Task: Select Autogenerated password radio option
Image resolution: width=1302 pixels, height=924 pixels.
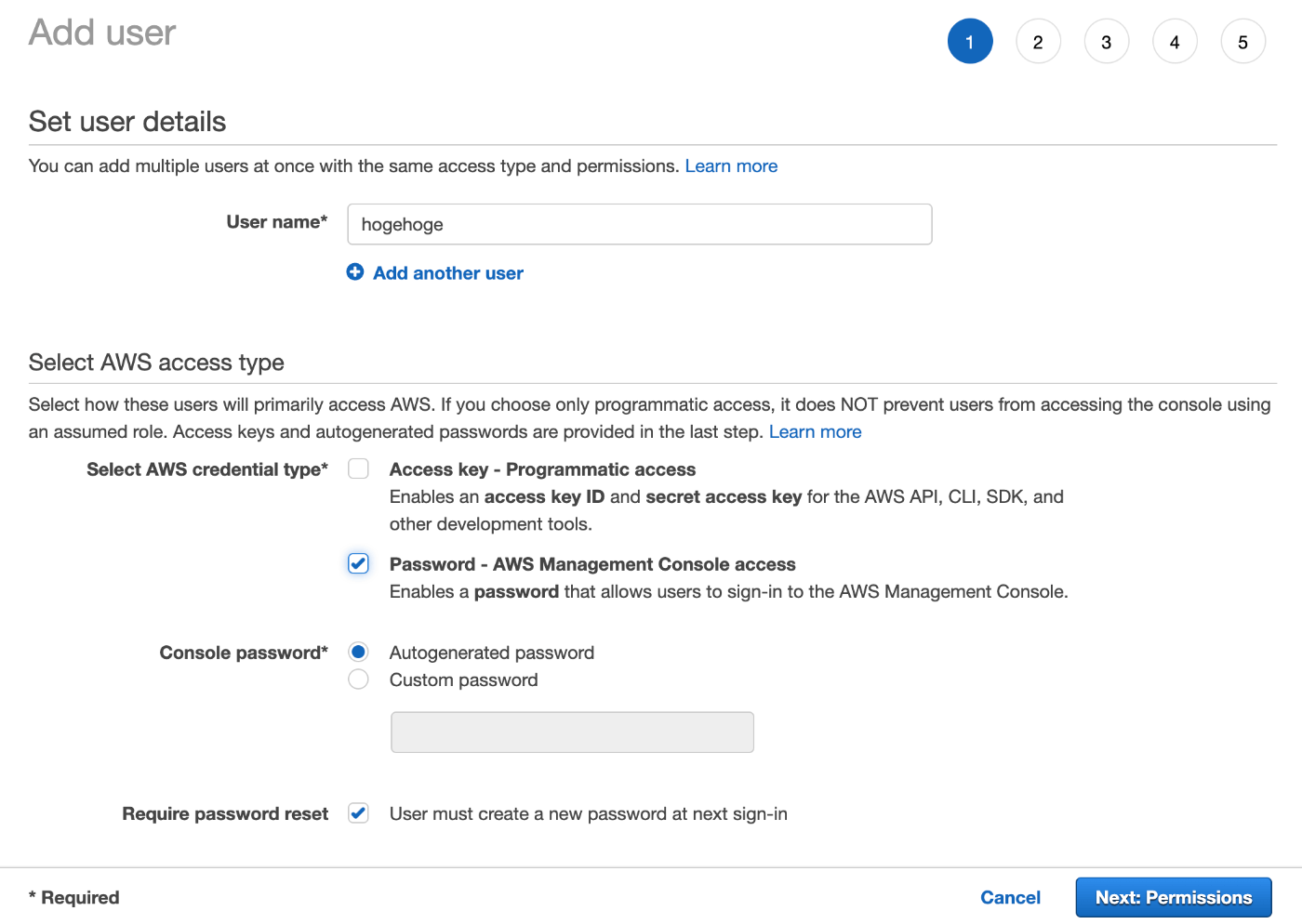Action: point(358,652)
